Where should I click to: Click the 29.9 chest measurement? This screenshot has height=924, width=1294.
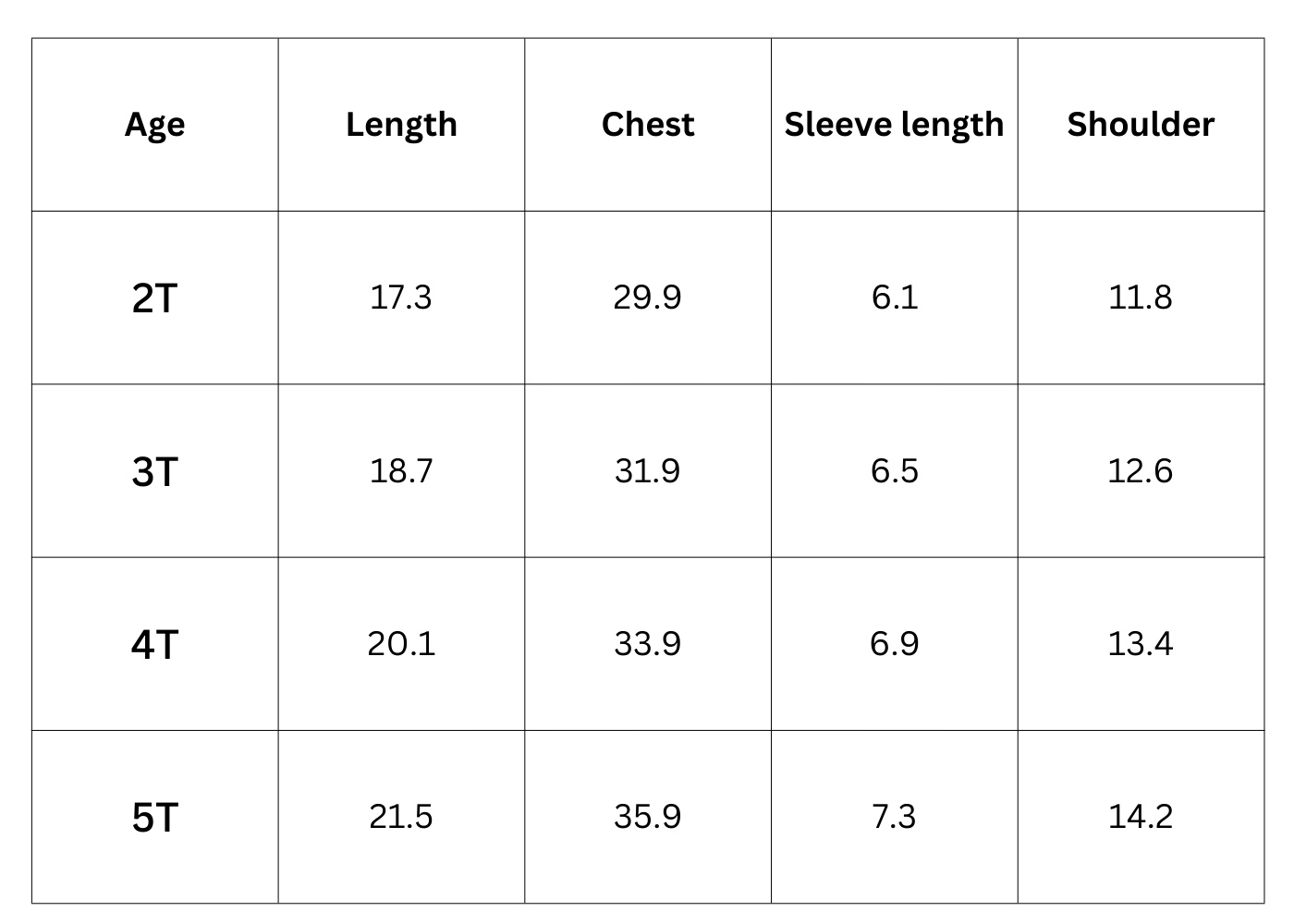point(647,298)
